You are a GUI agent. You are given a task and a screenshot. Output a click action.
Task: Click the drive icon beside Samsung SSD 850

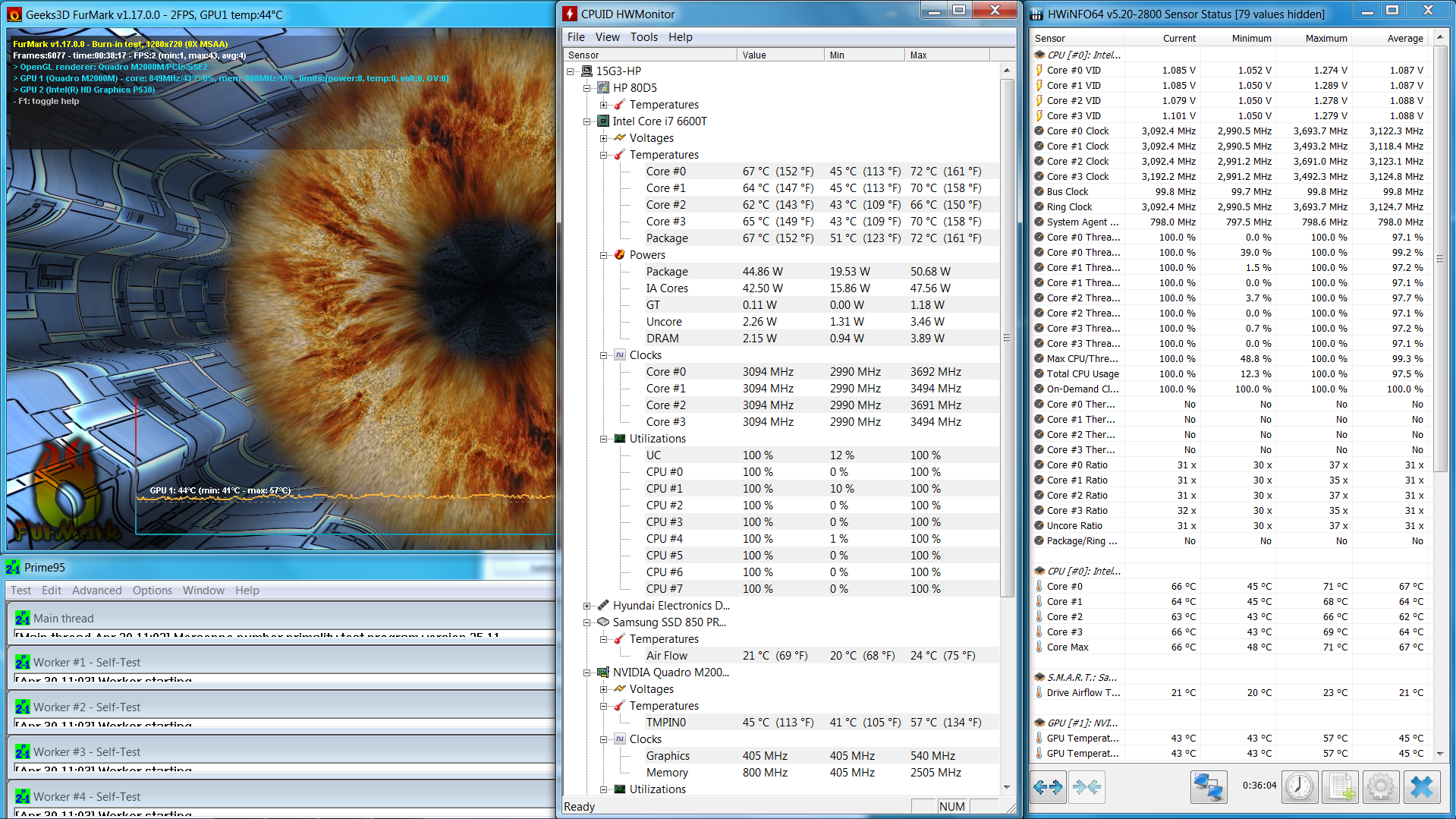(x=603, y=622)
